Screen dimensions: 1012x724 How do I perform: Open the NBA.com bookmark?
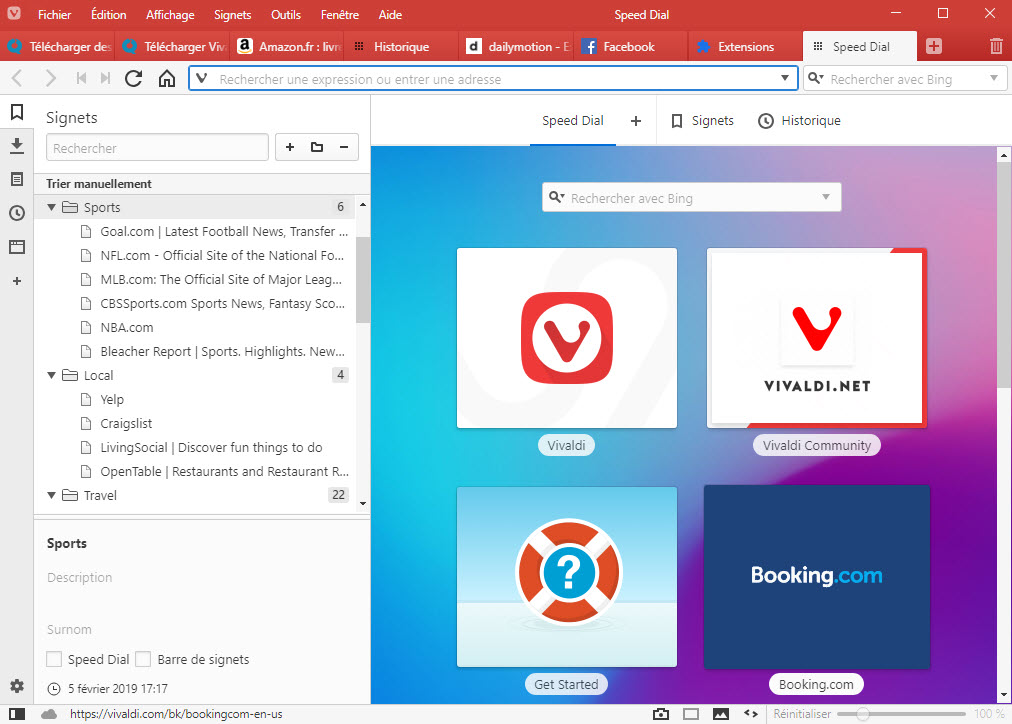(126, 327)
